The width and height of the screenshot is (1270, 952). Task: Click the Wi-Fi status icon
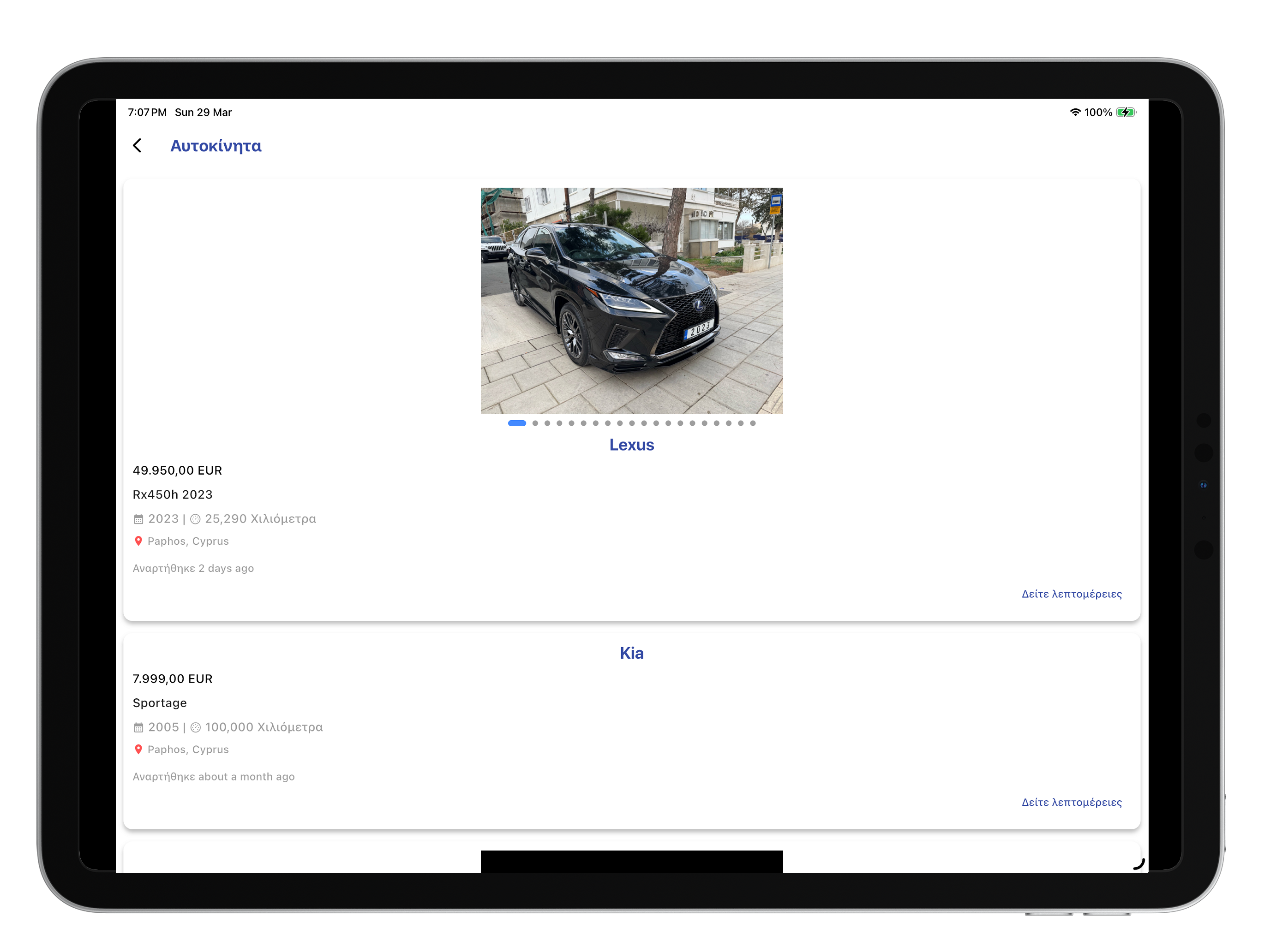pos(1075,113)
